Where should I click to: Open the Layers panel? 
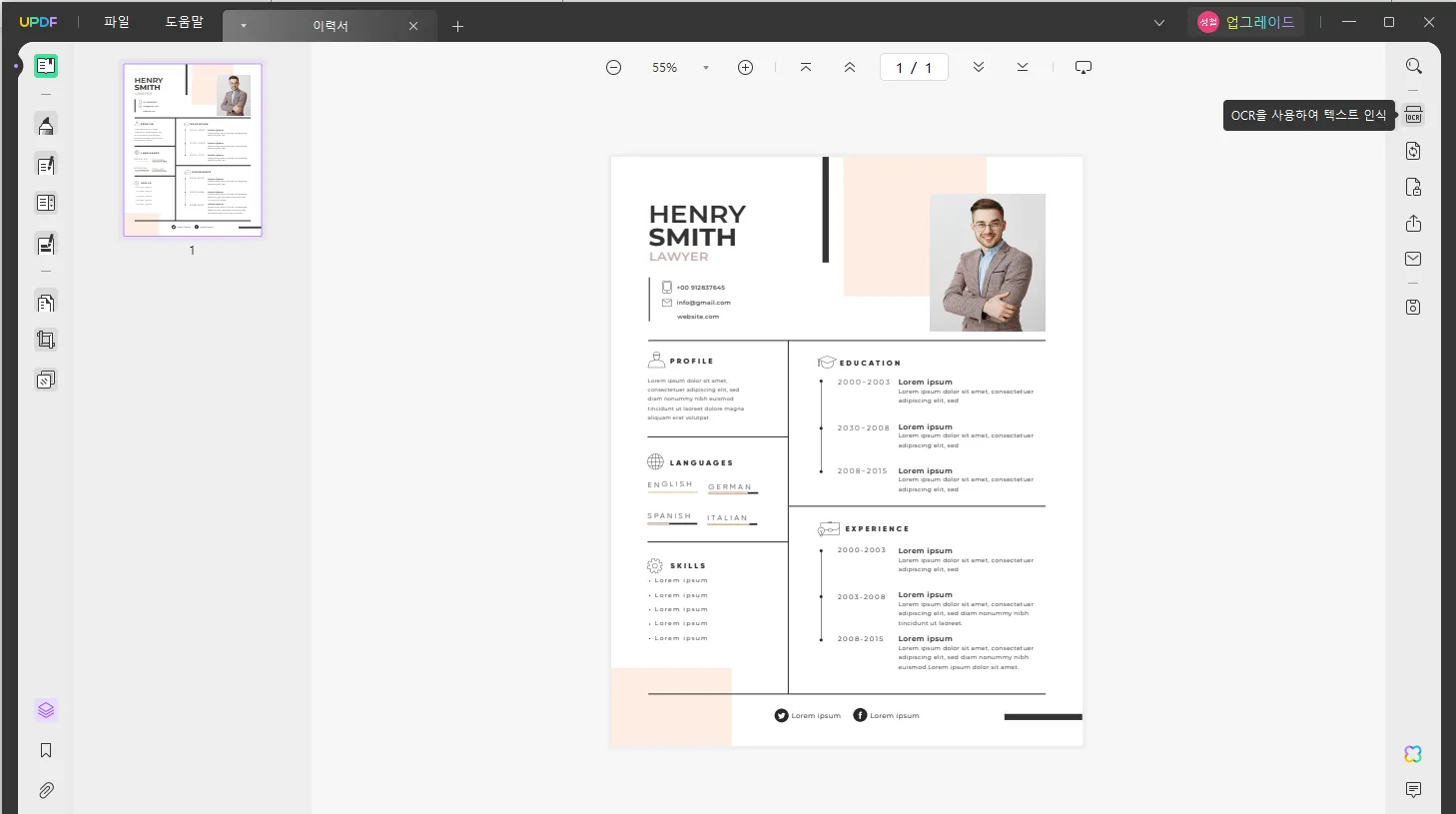click(x=46, y=710)
